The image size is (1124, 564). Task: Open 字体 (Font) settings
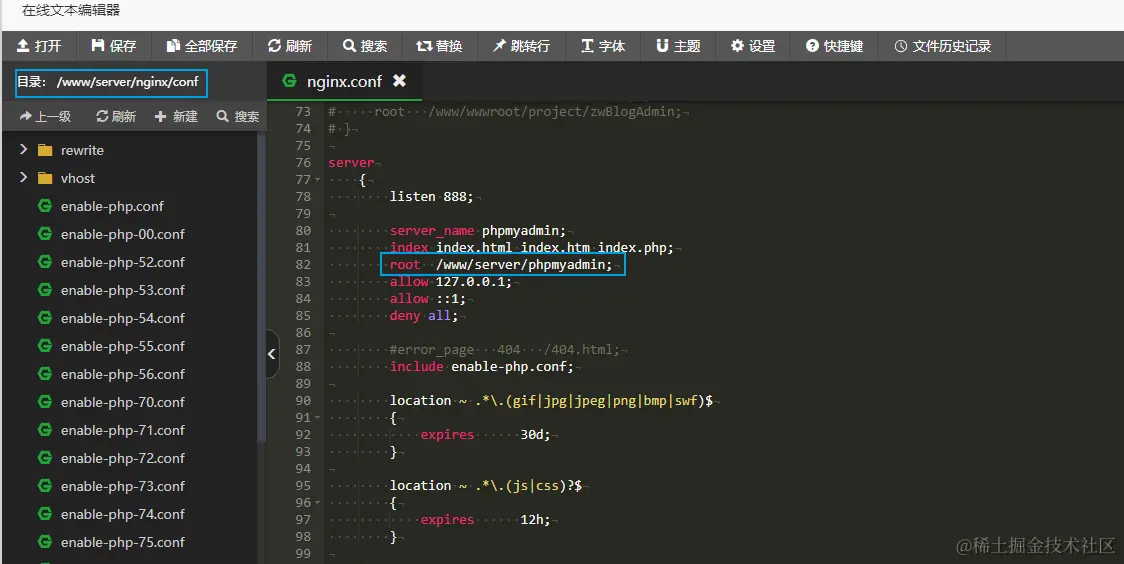point(603,46)
